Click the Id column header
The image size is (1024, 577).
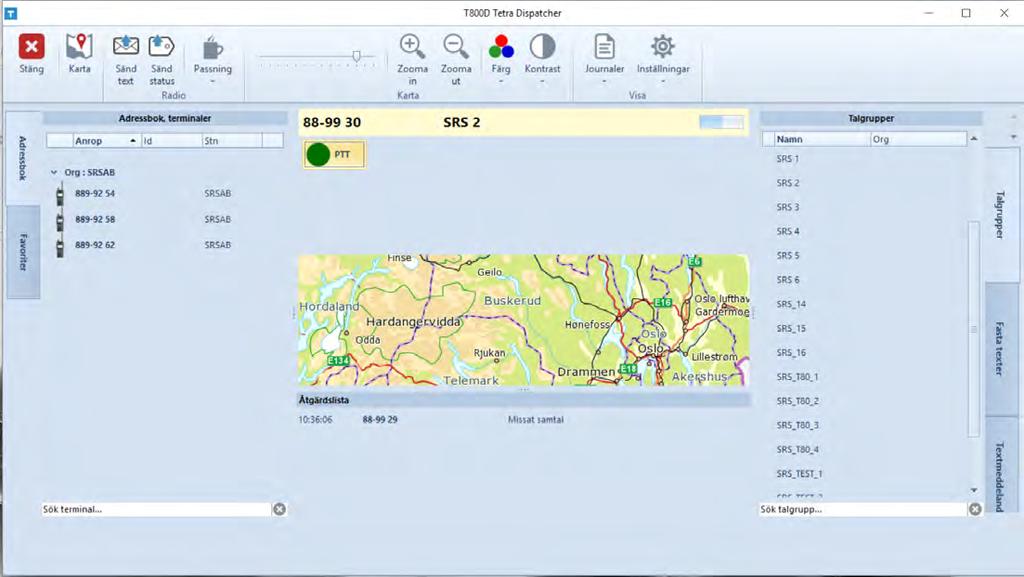click(x=172, y=140)
